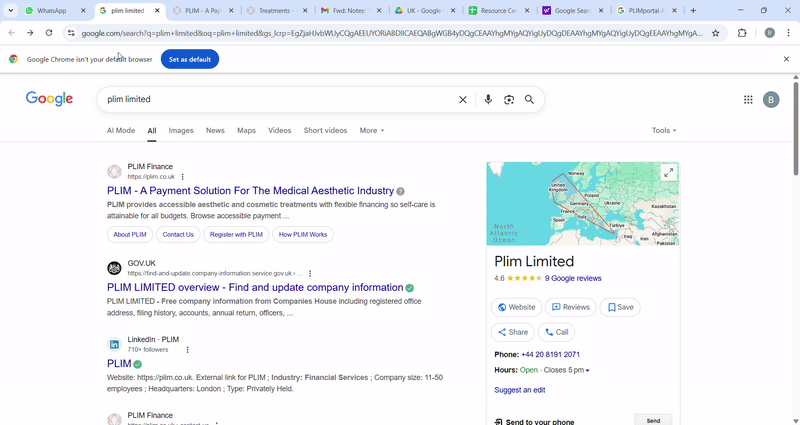Click the Website button in knowledge panel
800x425 pixels.
coord(516,307)
